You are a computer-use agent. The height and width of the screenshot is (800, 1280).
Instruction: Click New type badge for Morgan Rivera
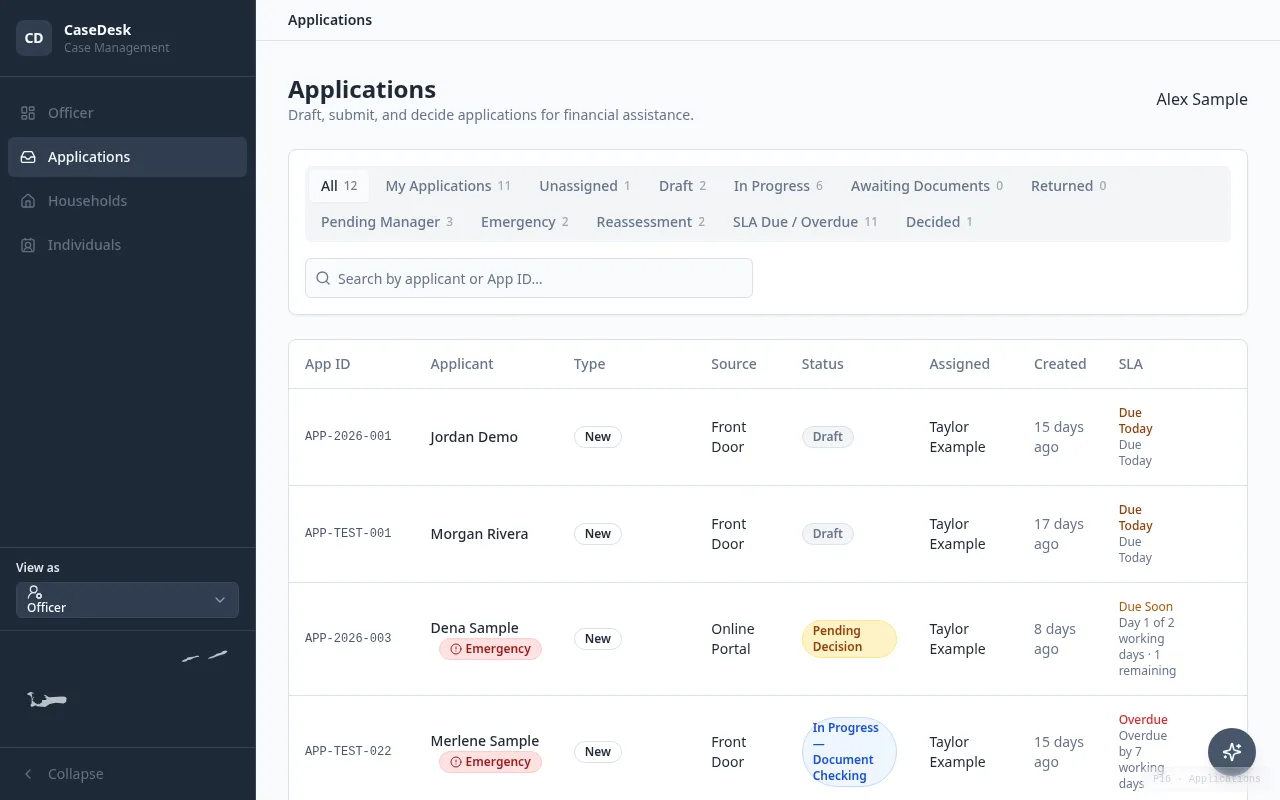point(597,534)
